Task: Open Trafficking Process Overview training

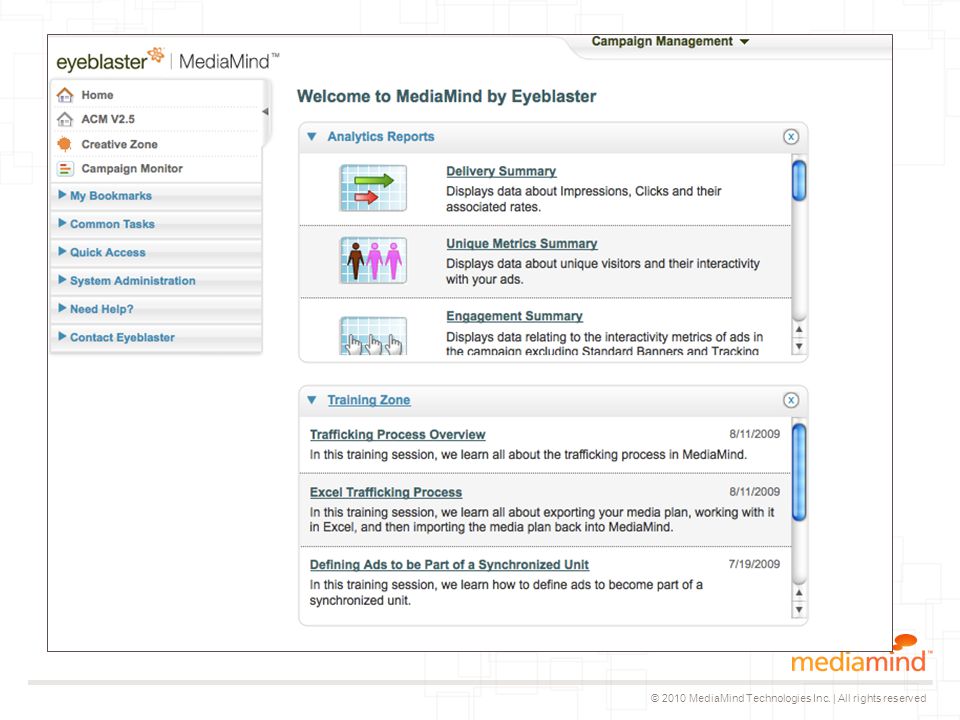Action: pyautogui.click(x=397, y=435)
